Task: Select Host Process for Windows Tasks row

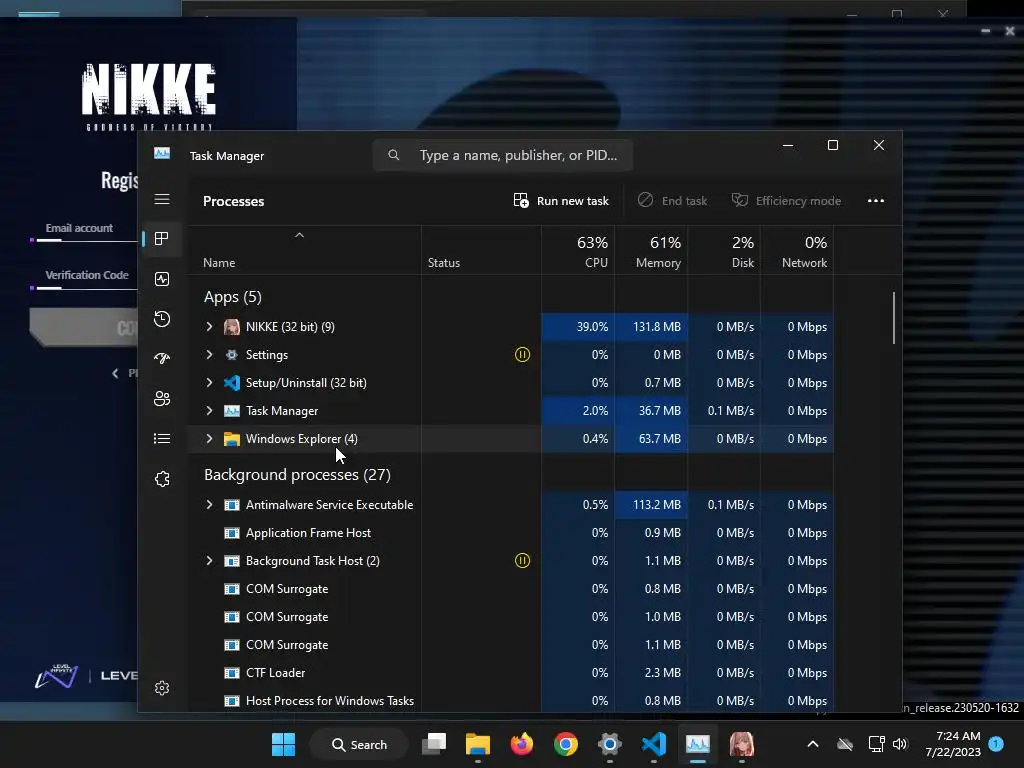Action: (x=511, y=701)
